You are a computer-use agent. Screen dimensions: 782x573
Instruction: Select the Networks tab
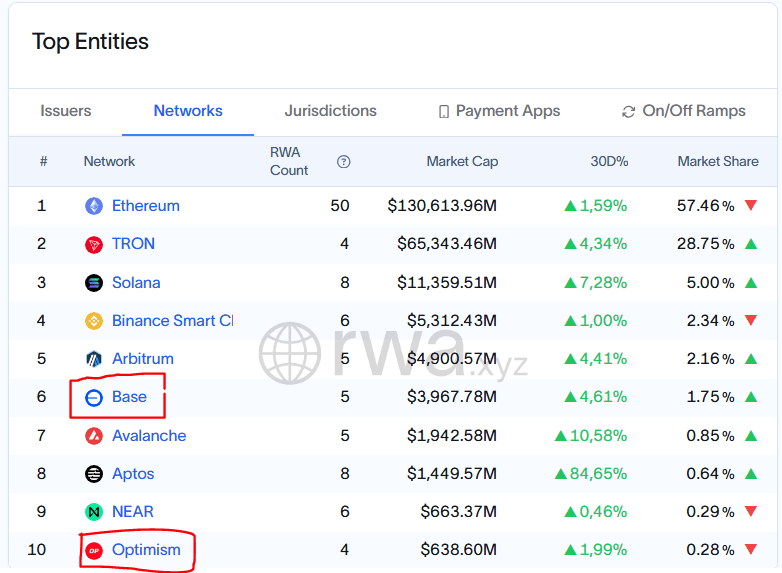(x=188, y=111)
